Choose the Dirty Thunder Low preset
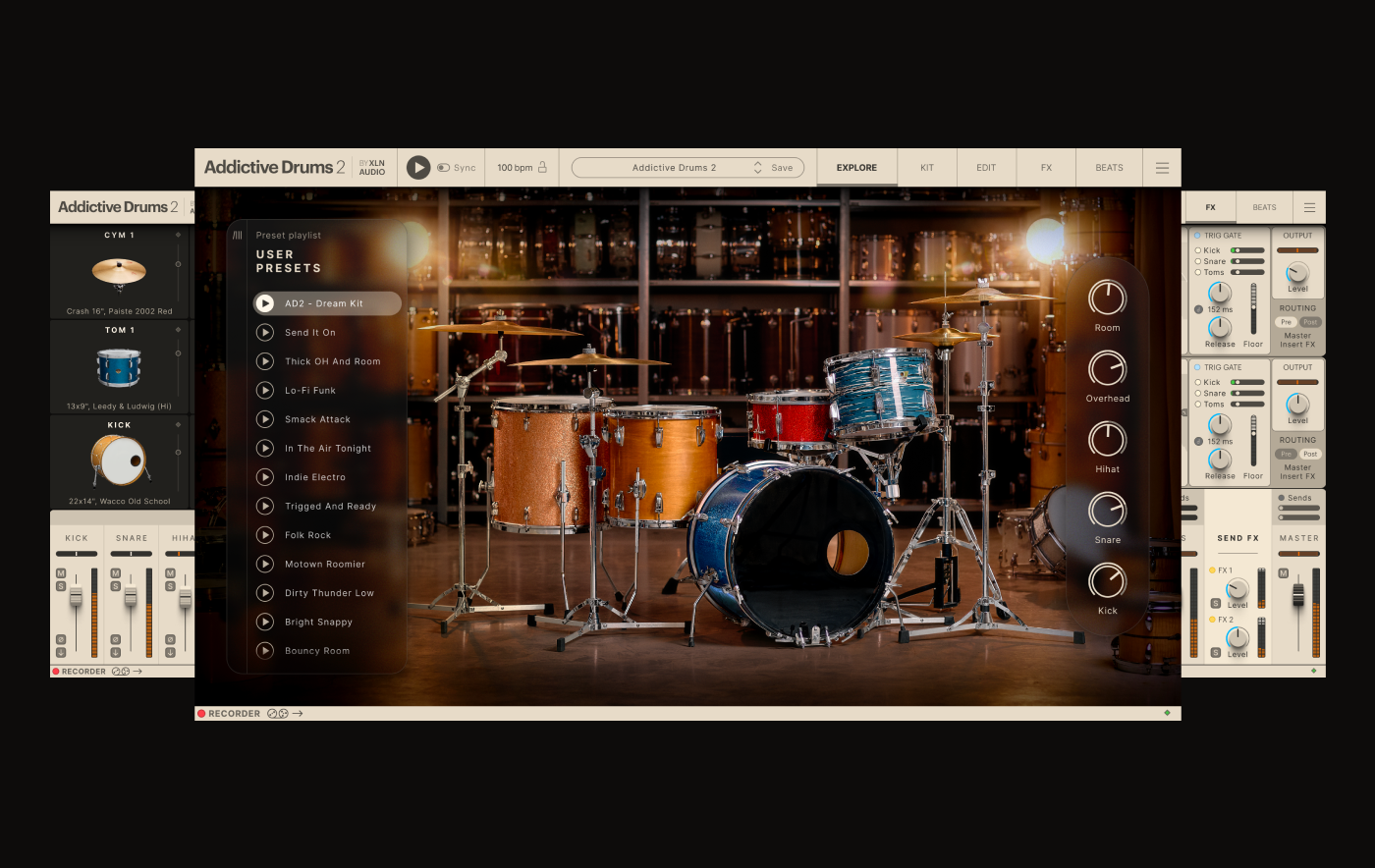 [329, 593]
